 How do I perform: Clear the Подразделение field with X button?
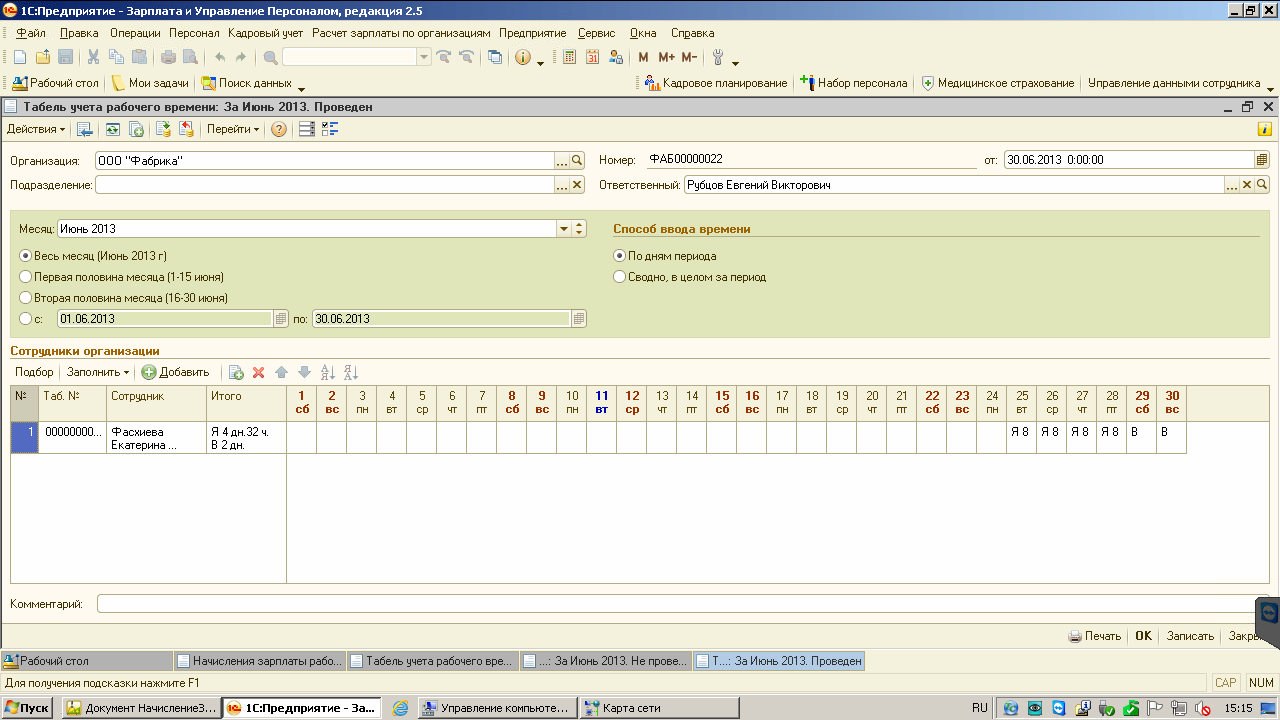pos(577,185)
